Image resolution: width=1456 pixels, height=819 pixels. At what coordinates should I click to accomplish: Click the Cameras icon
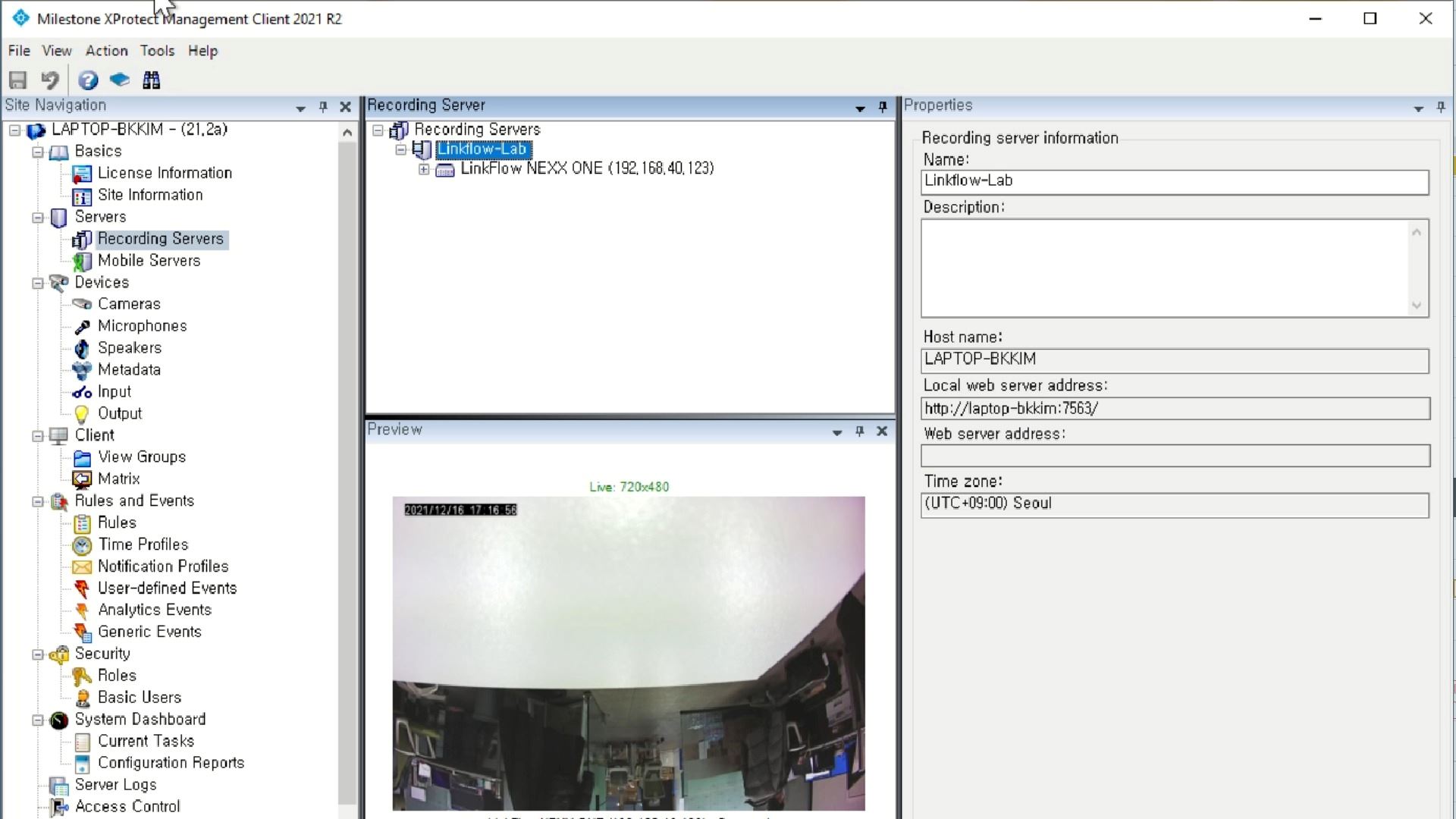click(82, 304)
